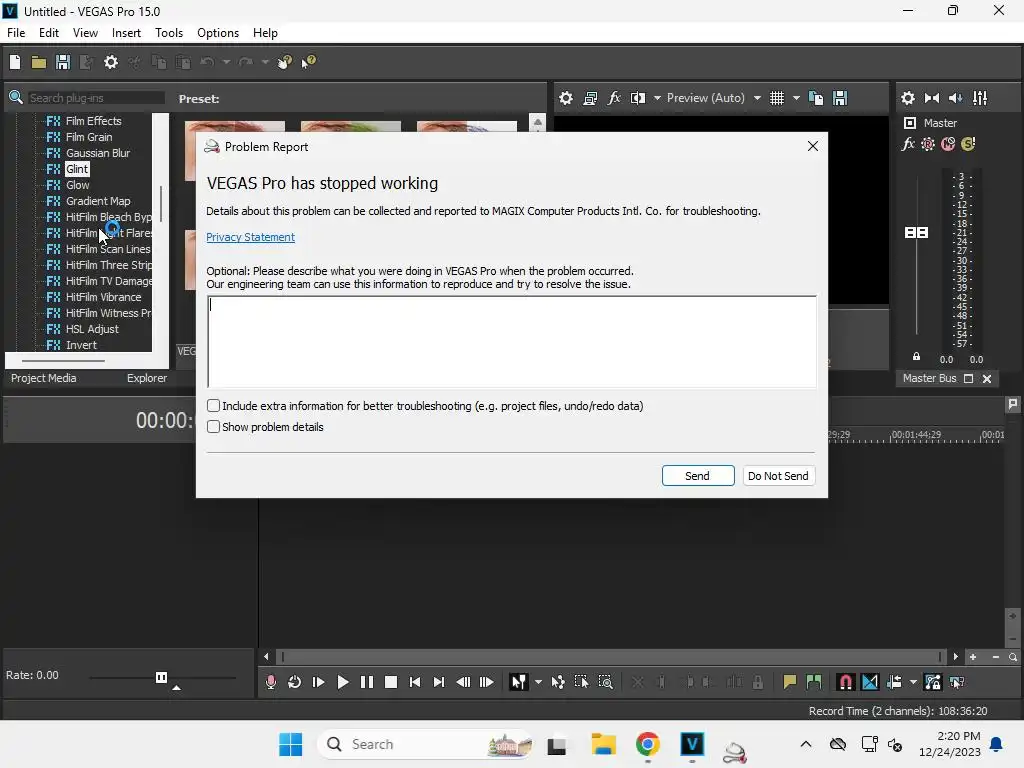Click the New project icon
1024x768 pixels.
[14, 62]
